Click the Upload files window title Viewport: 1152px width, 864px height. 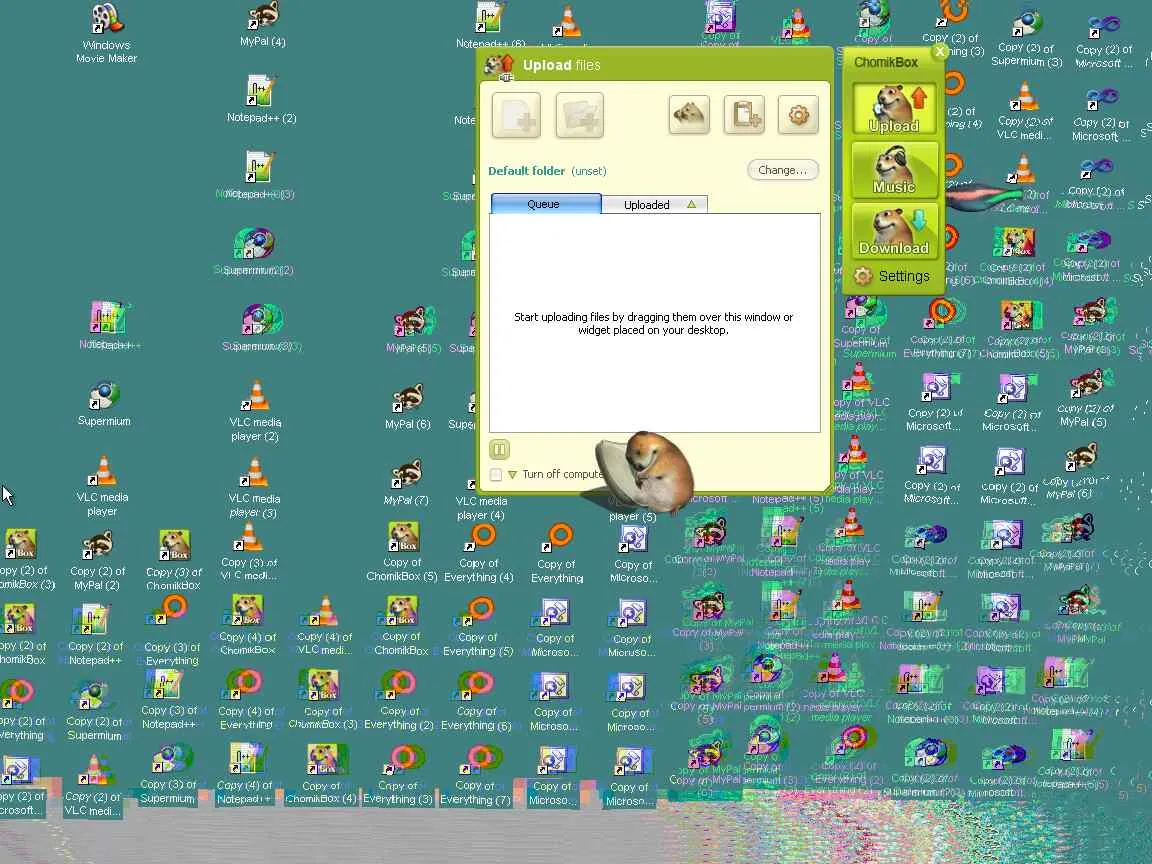click(x=561, y=65)
